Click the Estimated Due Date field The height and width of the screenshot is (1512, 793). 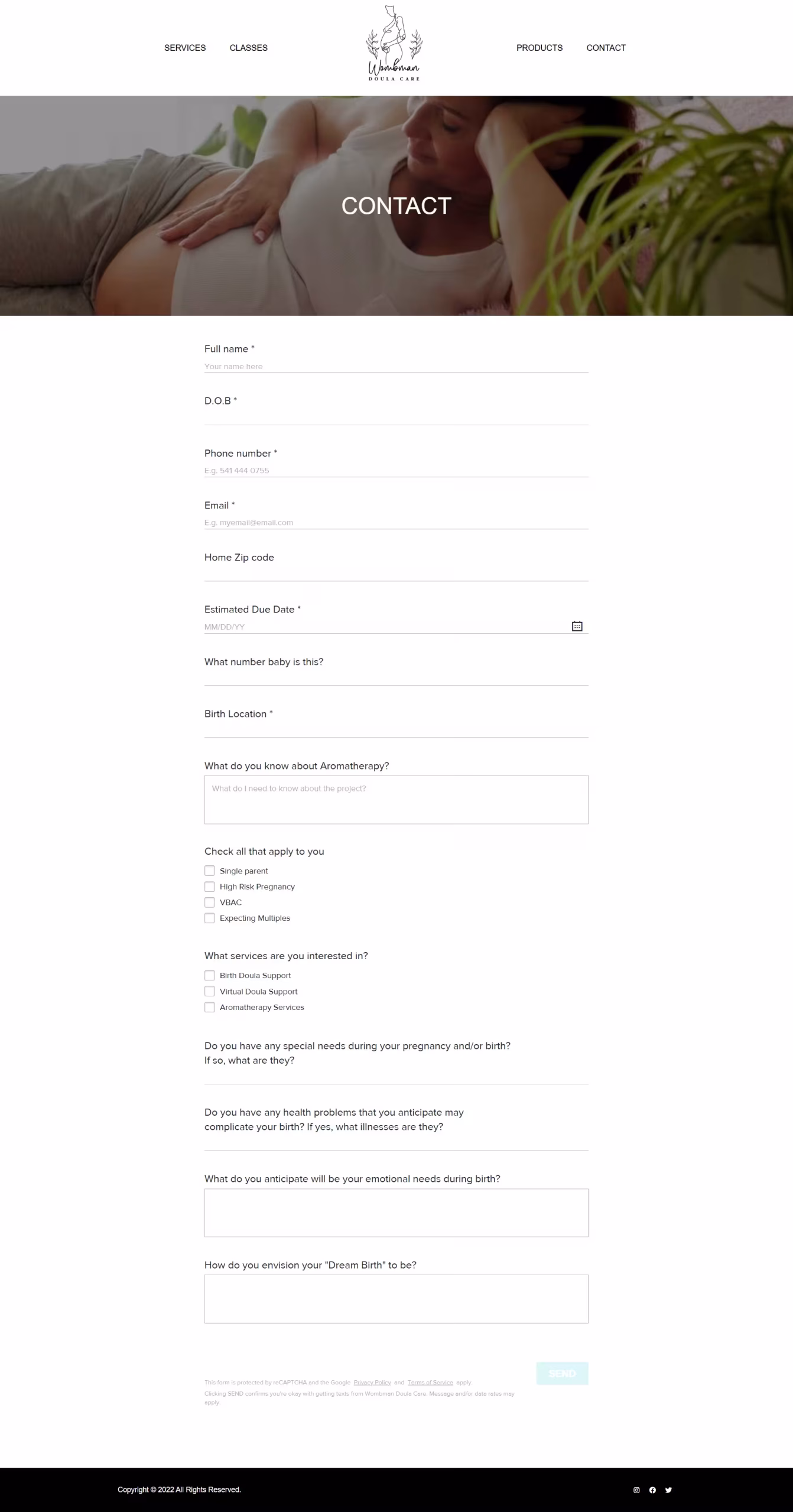(387, 627)
